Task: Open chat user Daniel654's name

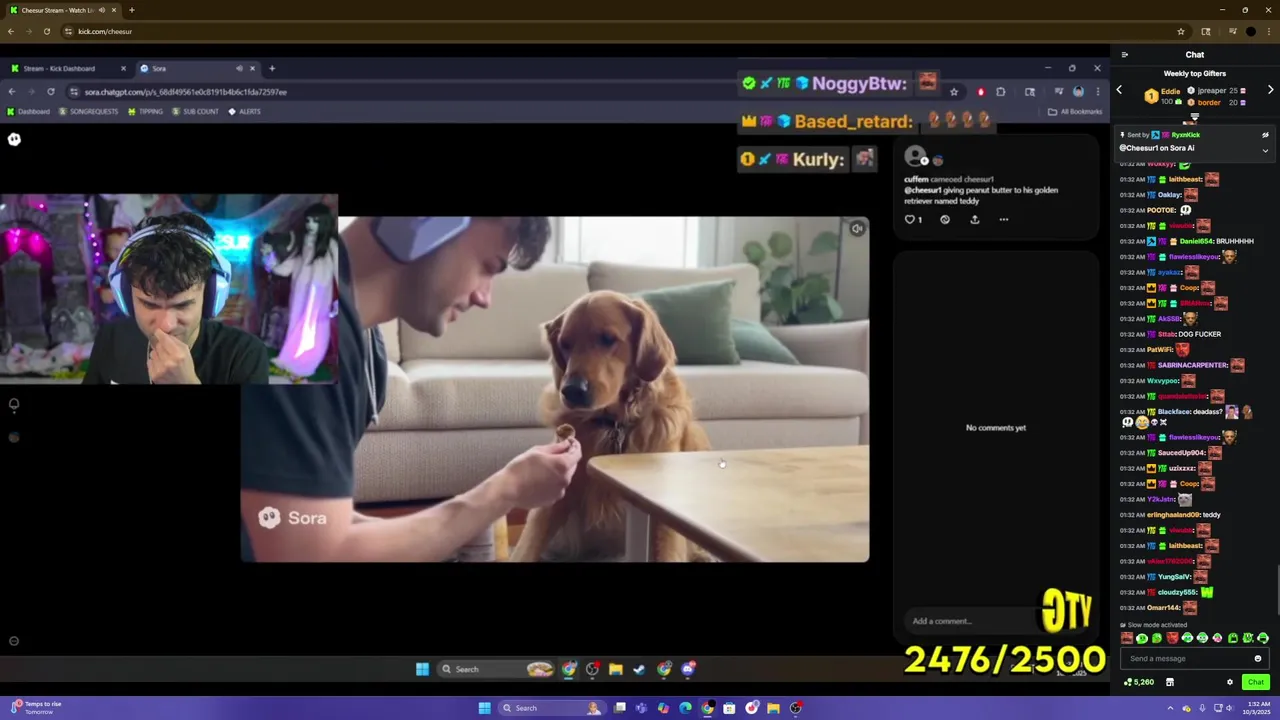Action: click(1196, 241)
